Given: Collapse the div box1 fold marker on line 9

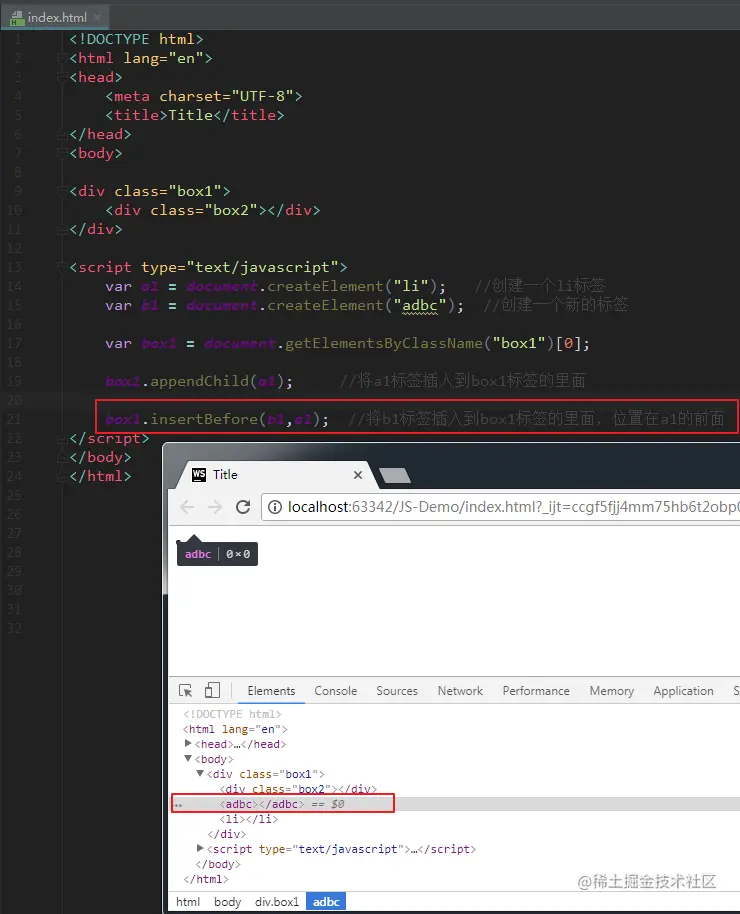Looking at the screenshot, I should tap(61, 191).
